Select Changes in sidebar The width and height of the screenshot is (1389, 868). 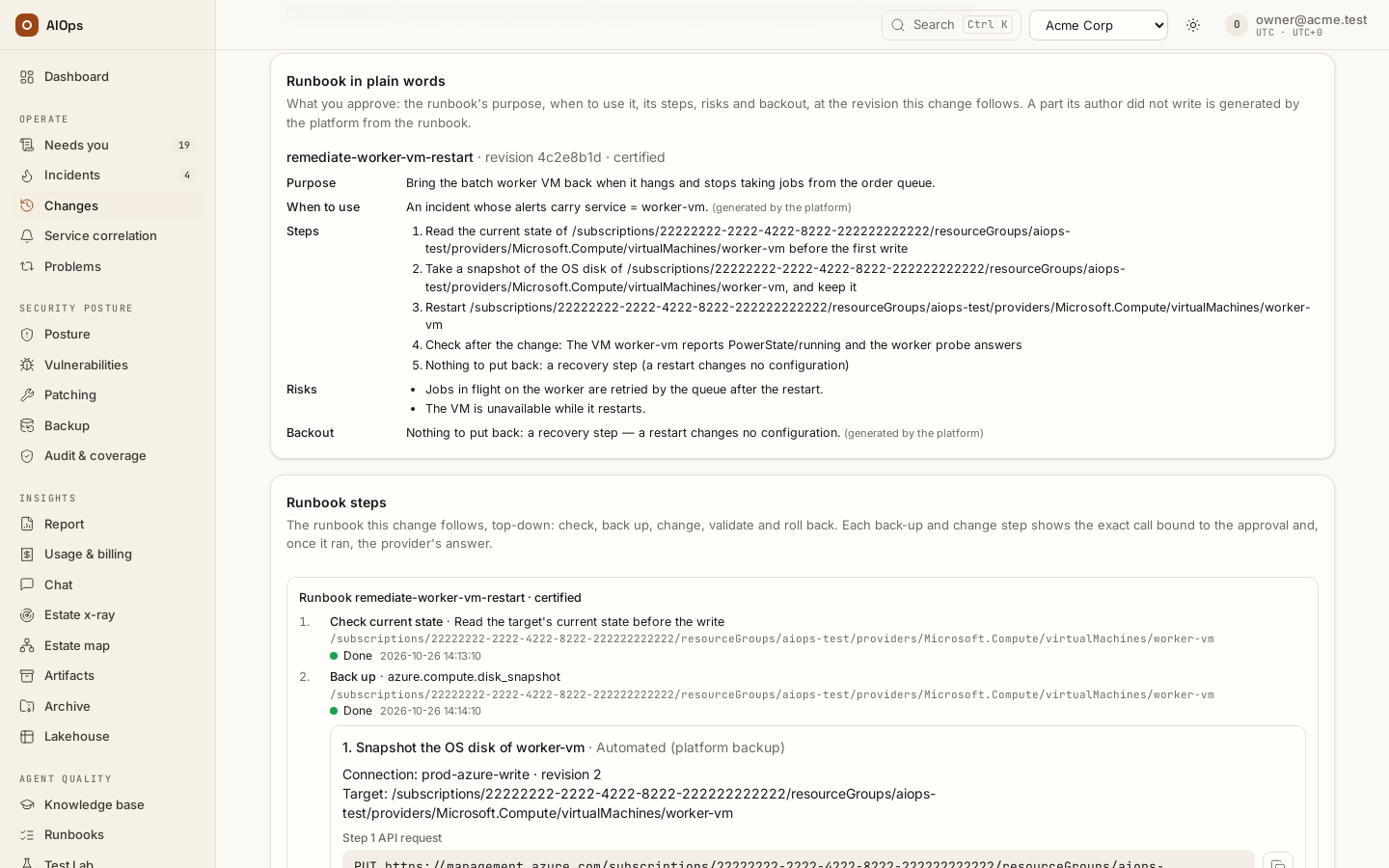[x=108, y=206]
